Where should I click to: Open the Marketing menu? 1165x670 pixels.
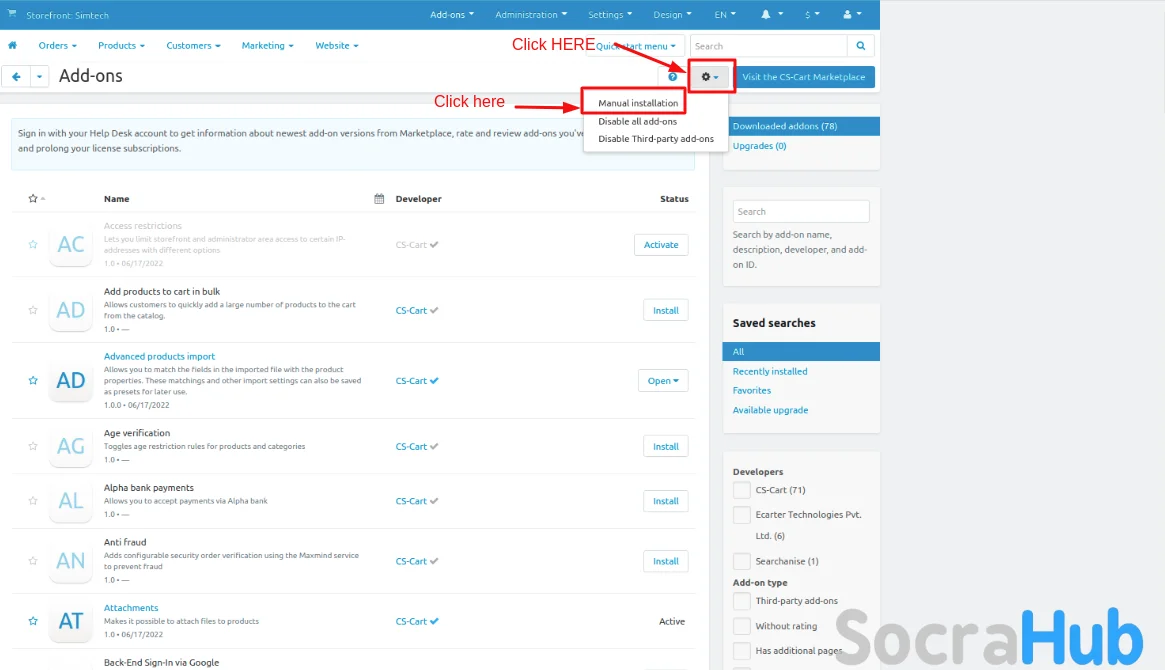point(267,45)
